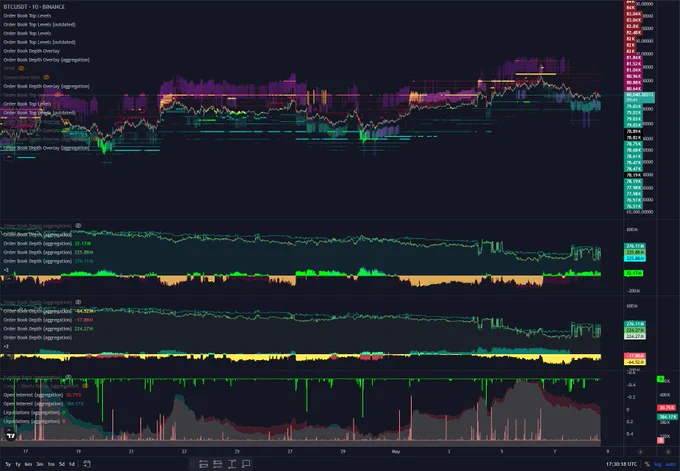Set range to 1m

pos(51,464)
